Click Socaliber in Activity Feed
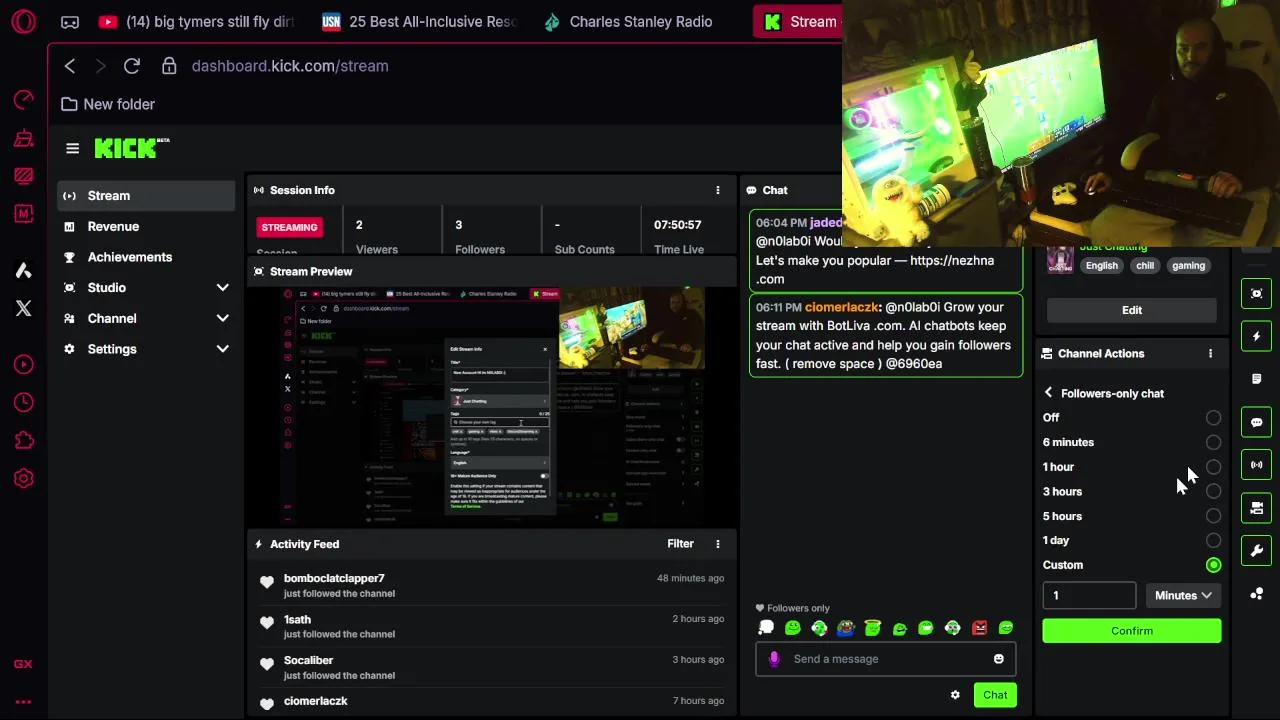The width and height of the screenshot is (1280, 720). (308, 660)
